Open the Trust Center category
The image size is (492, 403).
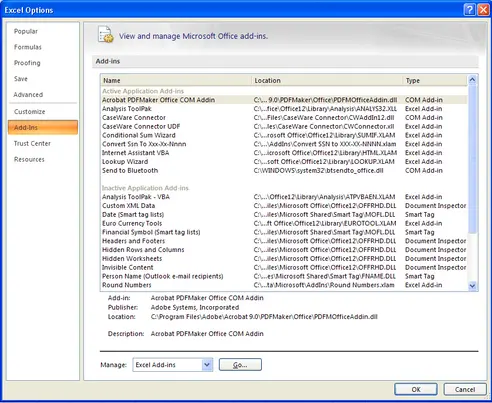click(x=32, y=144)
